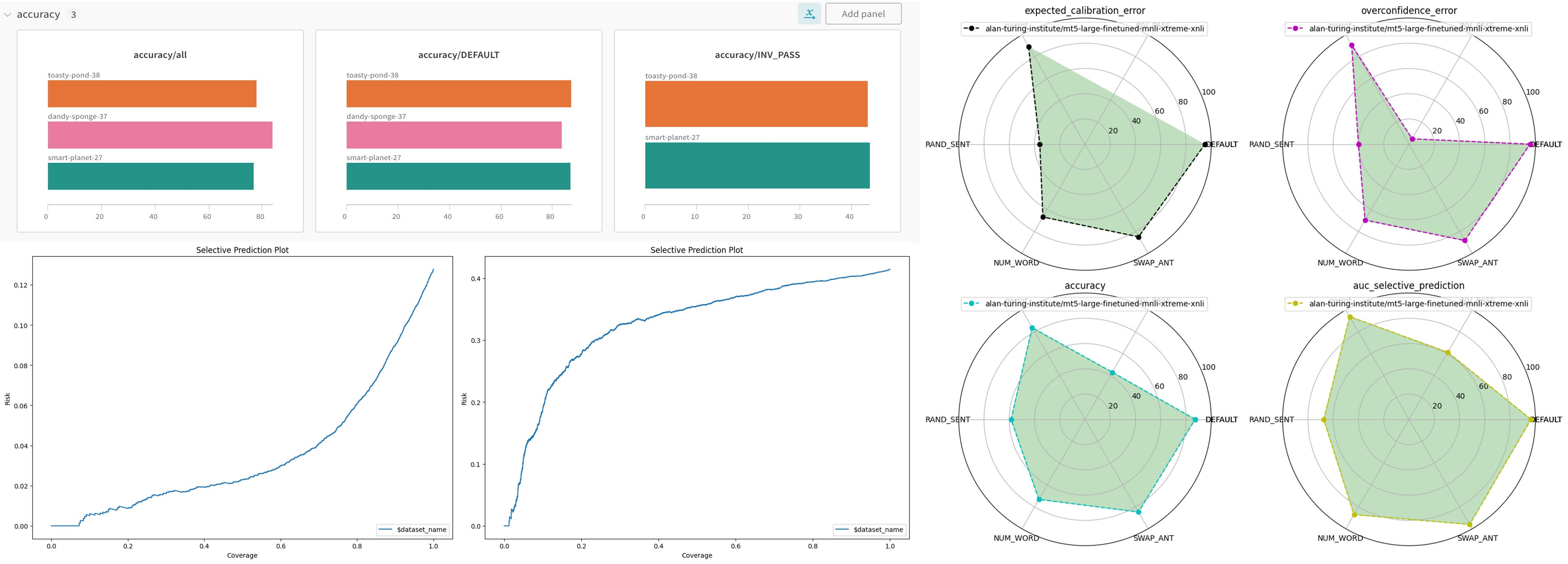Click the accuracy section title

tap(38, 14)
